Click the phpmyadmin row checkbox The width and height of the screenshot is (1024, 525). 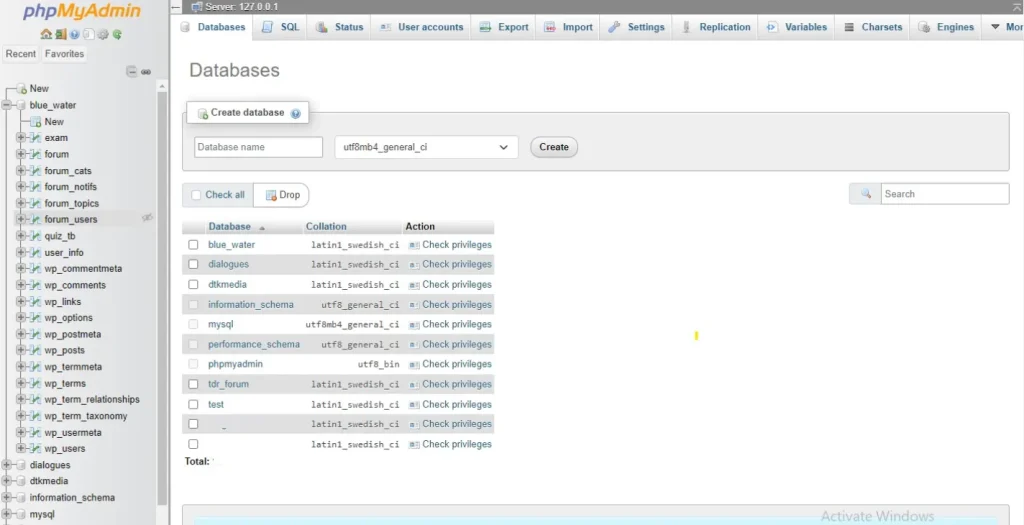(193, 364)
